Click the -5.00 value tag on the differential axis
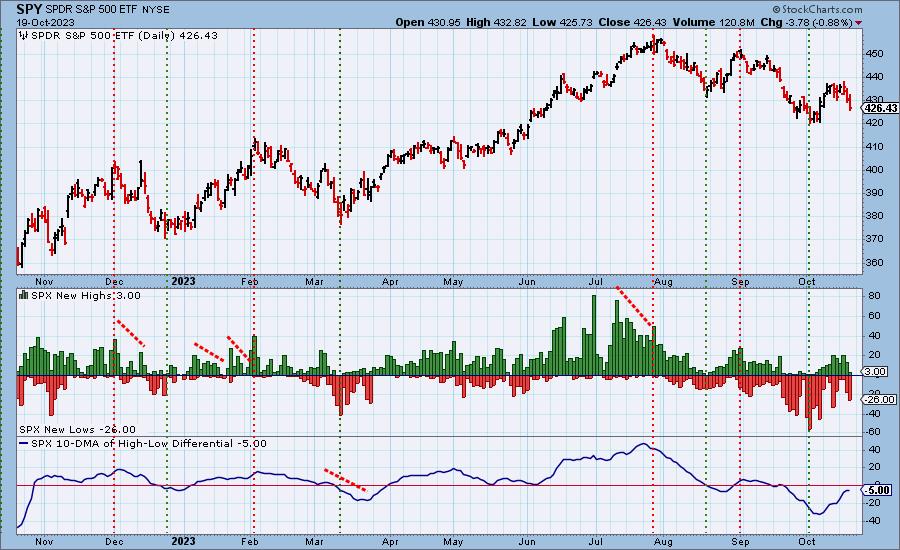This screenshot has width=900, height=550. [878, 490]
